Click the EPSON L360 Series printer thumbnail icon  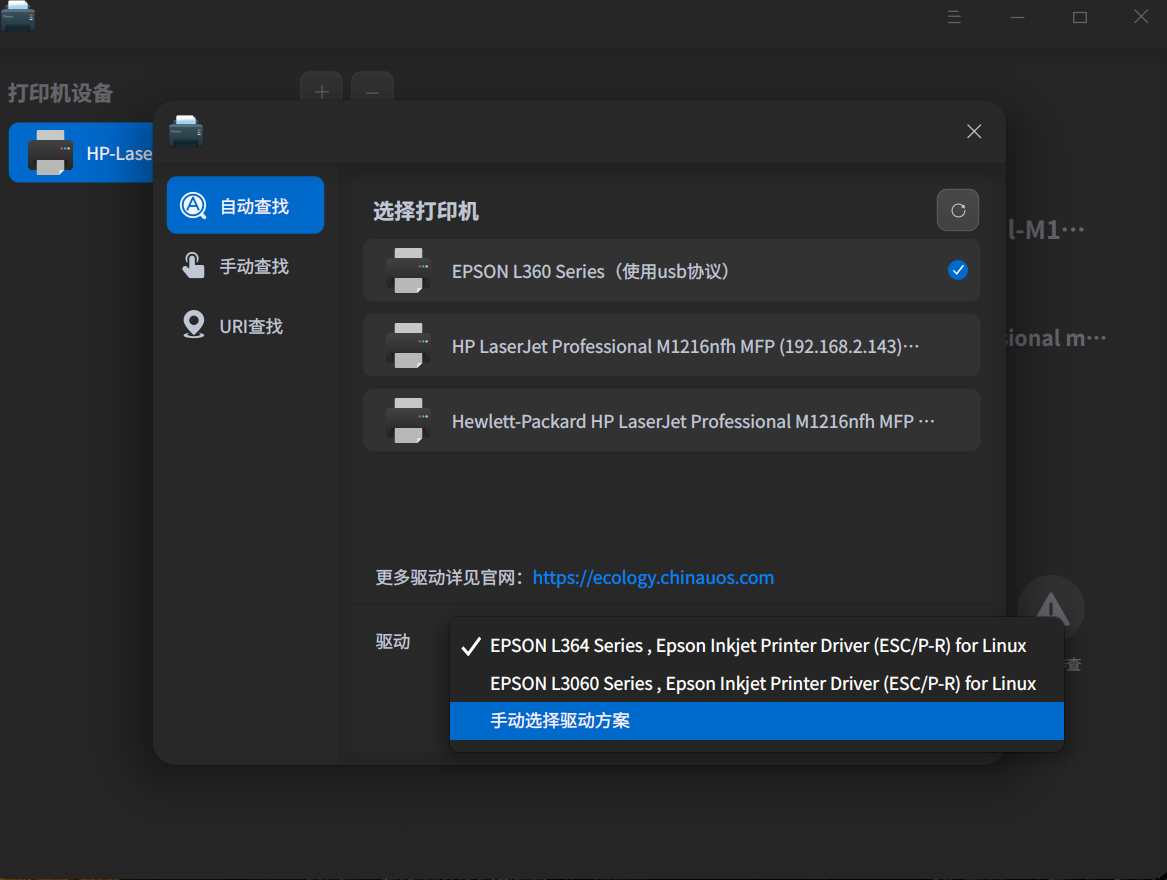tap(407, 270)
